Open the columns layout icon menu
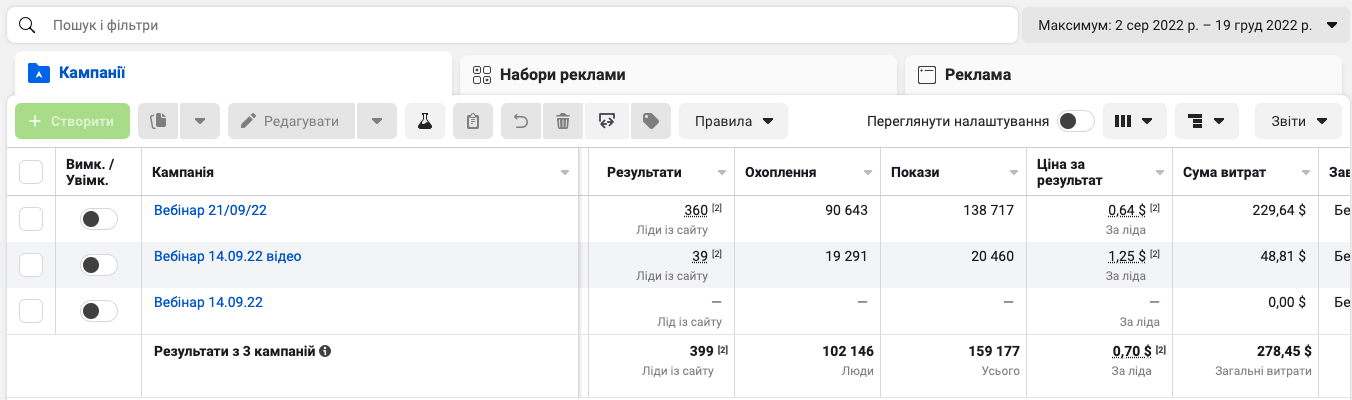This screenshot has width=1352, height=400. pyautogui.click(x=1133, y=121)
